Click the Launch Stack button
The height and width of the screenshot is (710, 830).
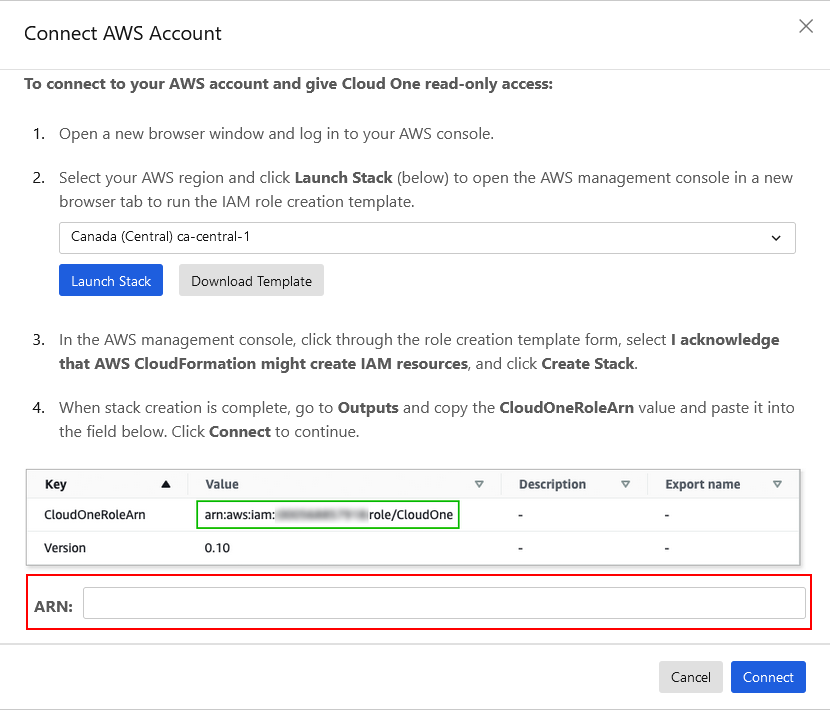(x=111, y=280)
